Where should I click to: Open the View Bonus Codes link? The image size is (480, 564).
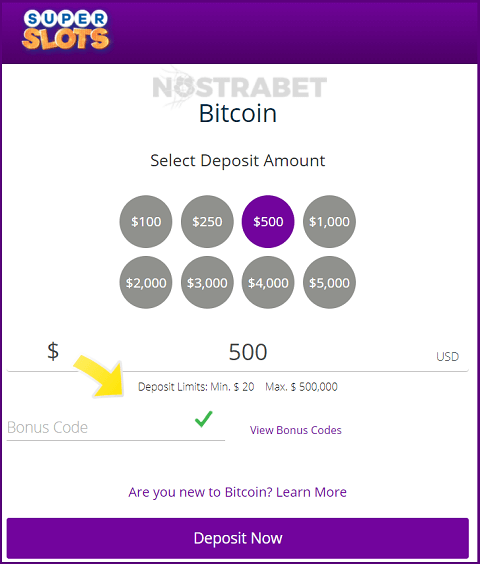point(296,430)
